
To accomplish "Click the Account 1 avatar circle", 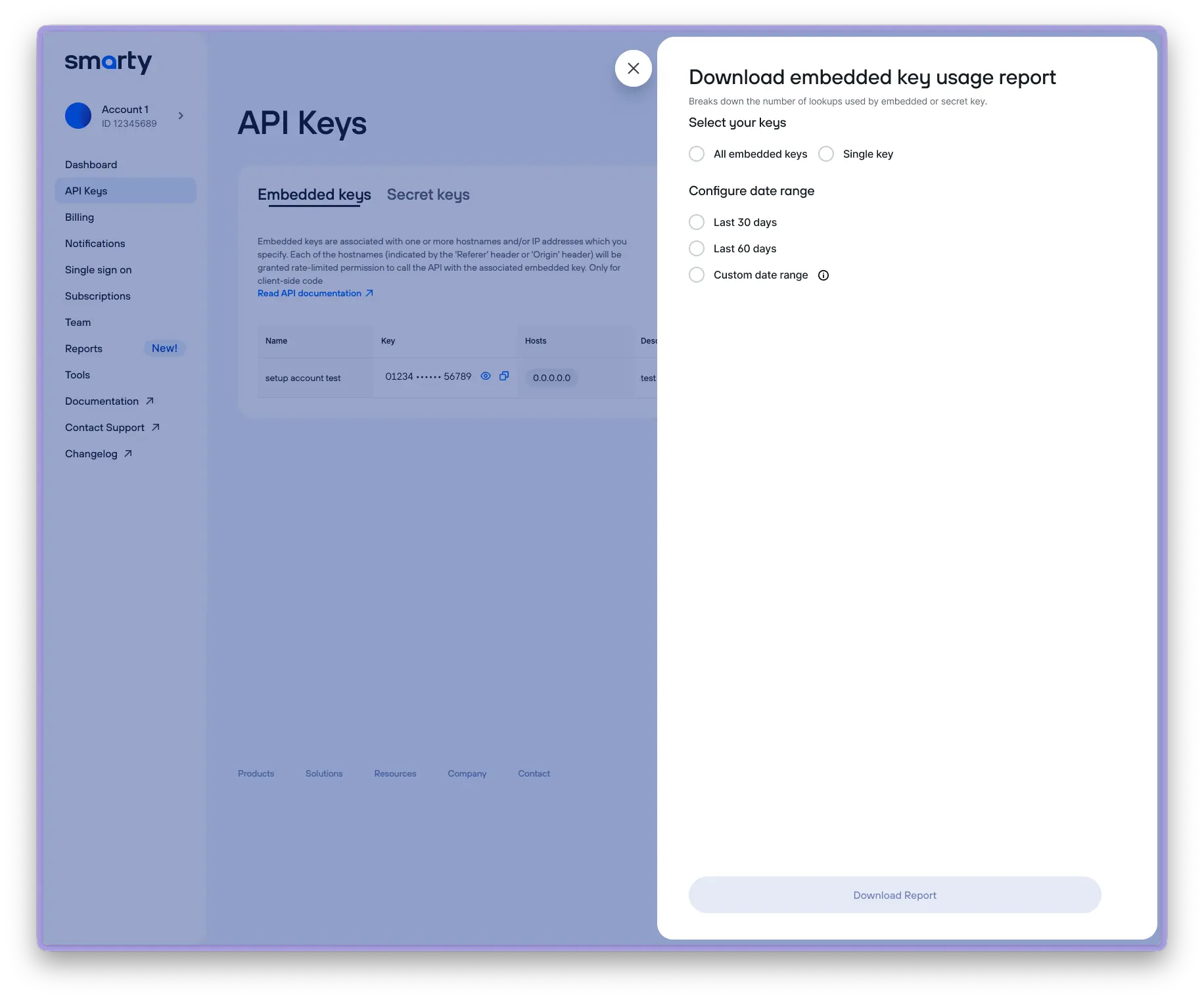I will pos(78,116).
